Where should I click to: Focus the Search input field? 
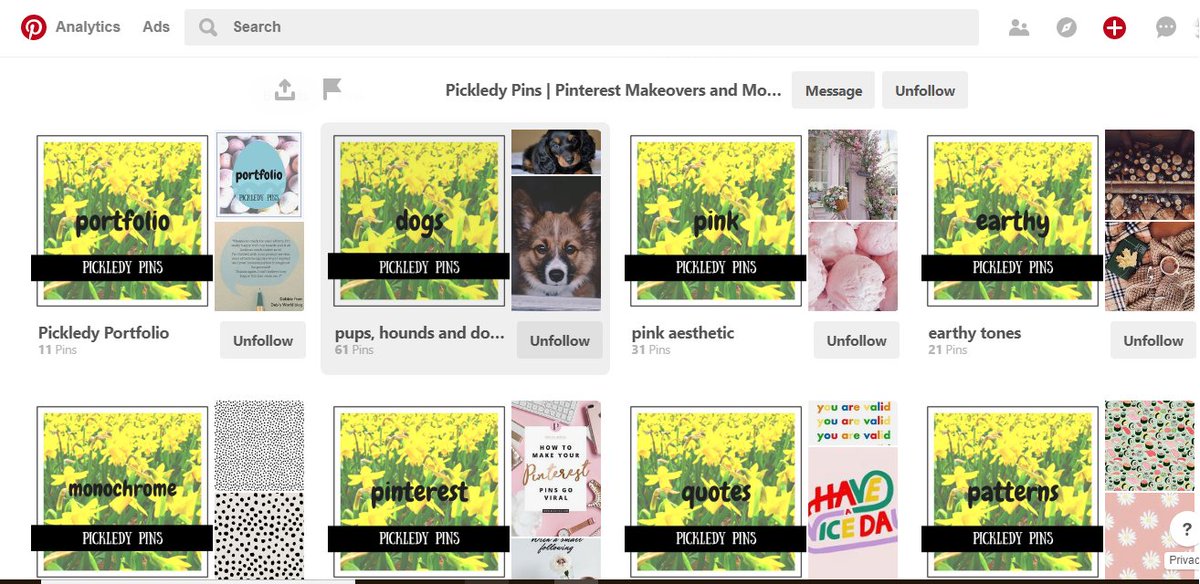(581, 27)
